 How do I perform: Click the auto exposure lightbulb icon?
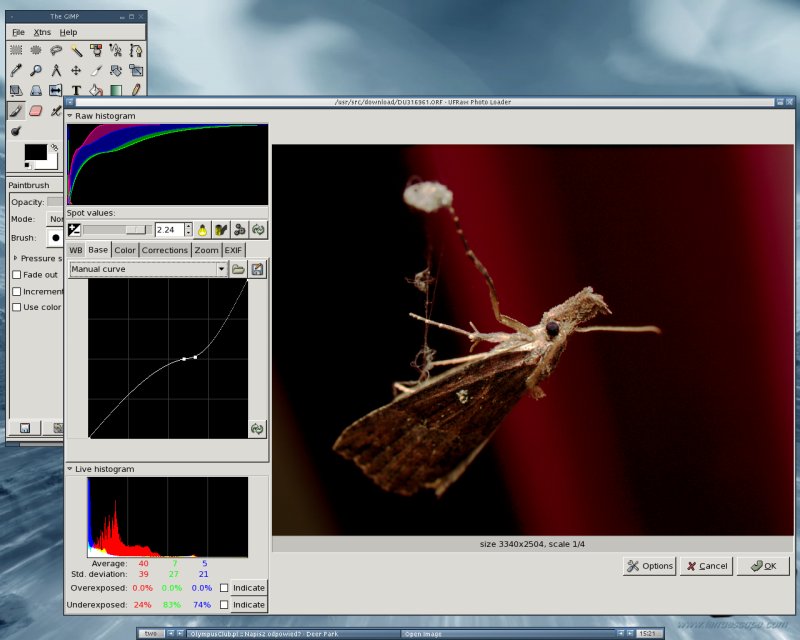pyautogui.click(x=202, y=230)
